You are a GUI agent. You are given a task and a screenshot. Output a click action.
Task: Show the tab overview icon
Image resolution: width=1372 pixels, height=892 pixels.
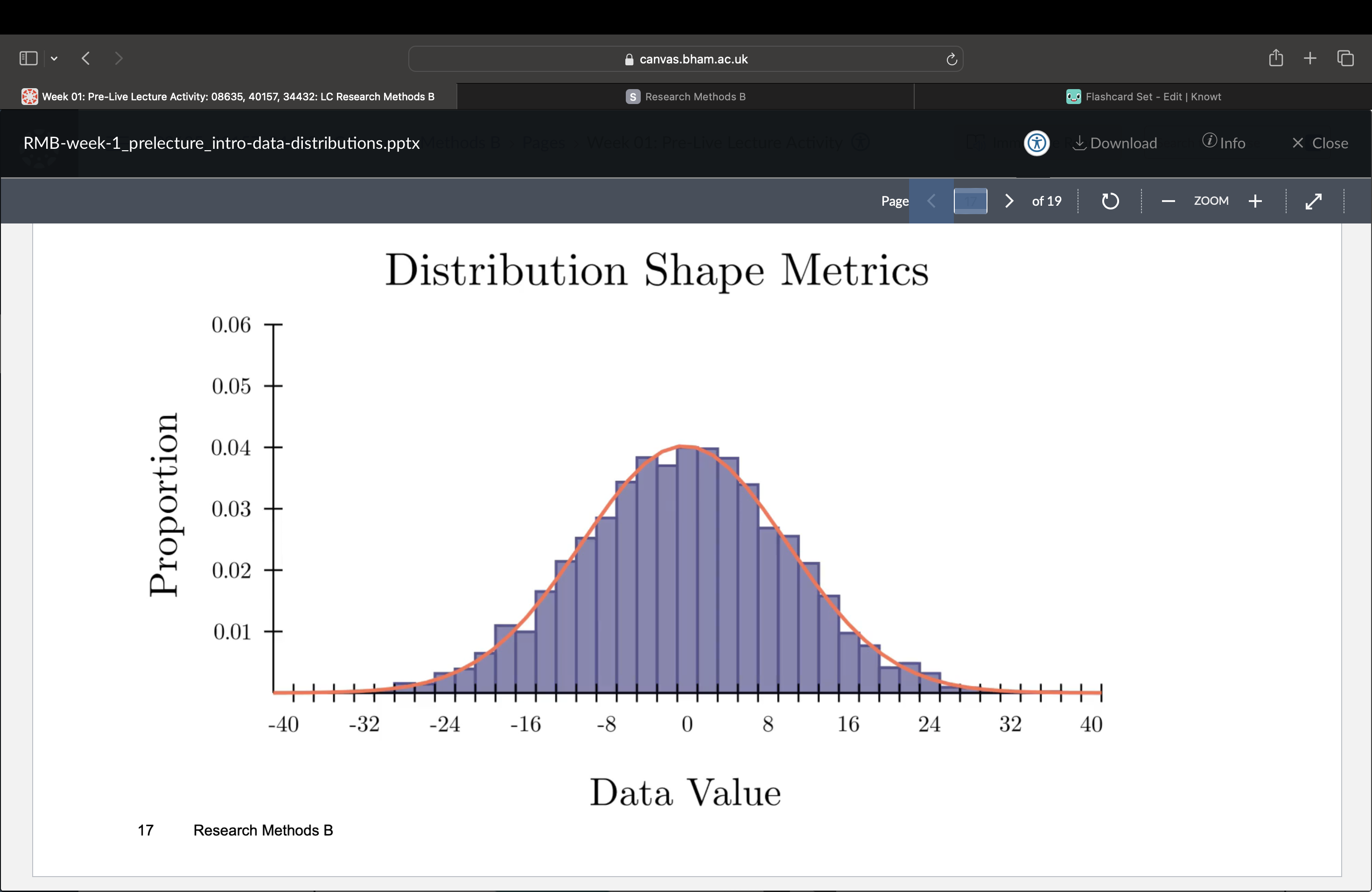click(x=1345, y=58)
